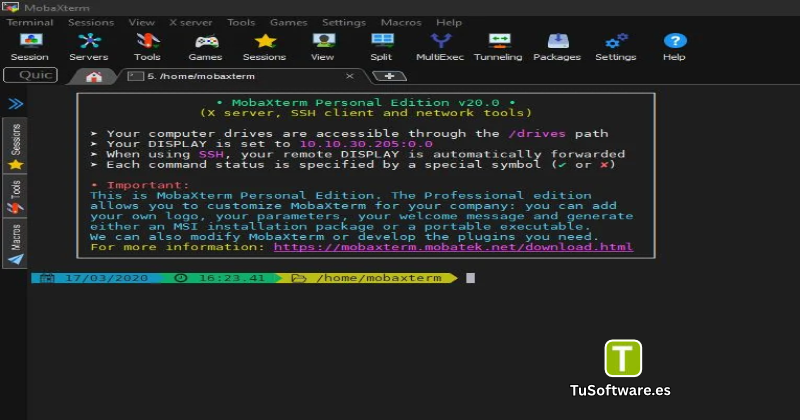Open the mobaxterm.mobatek.net download link
Viewport: 800px width, 420px height.
tap(453, 247)
